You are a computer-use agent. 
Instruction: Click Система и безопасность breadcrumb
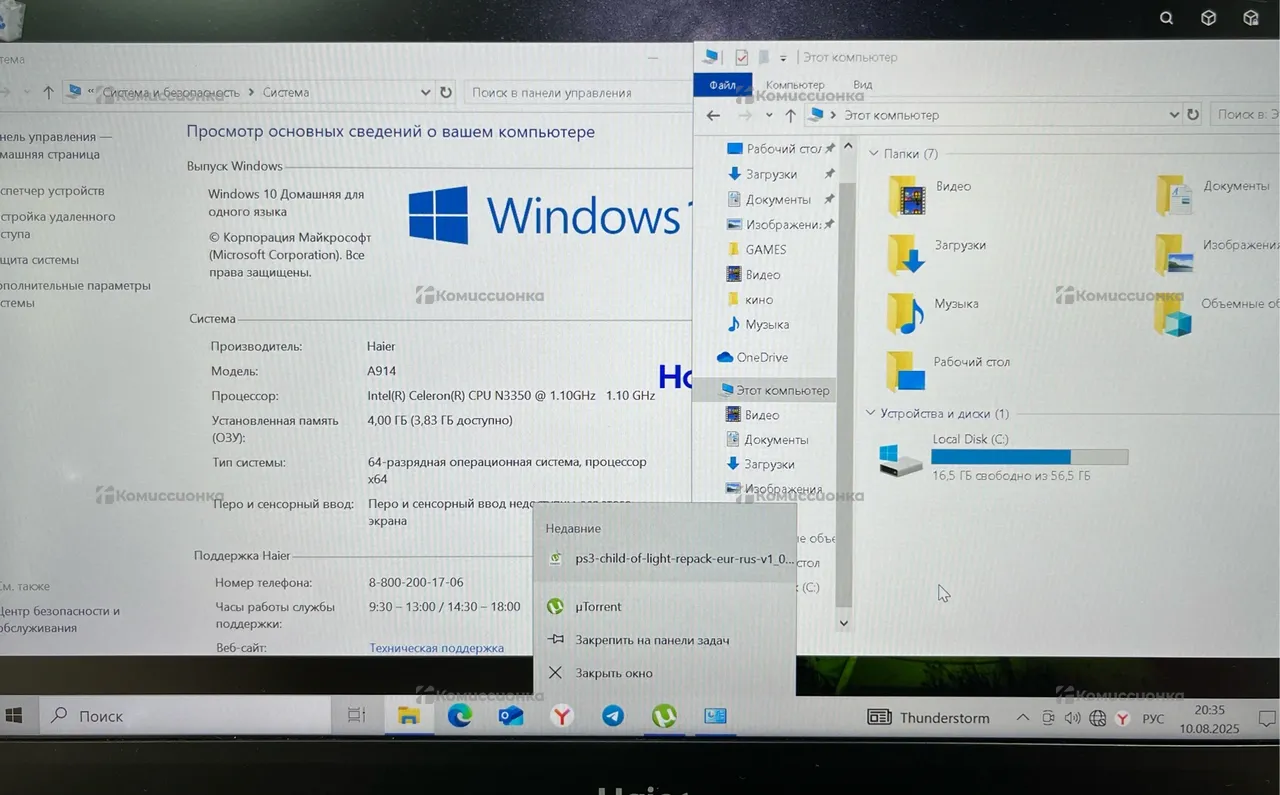[170, 92]
